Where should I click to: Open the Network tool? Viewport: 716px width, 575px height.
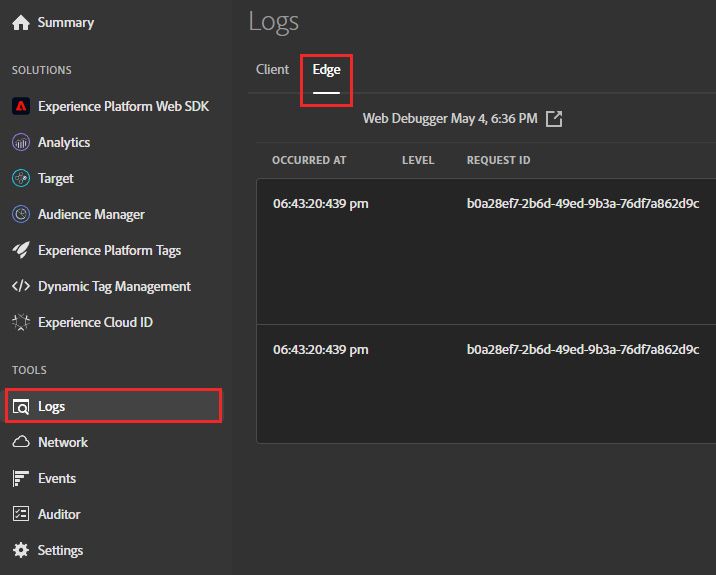click(63, 442)
